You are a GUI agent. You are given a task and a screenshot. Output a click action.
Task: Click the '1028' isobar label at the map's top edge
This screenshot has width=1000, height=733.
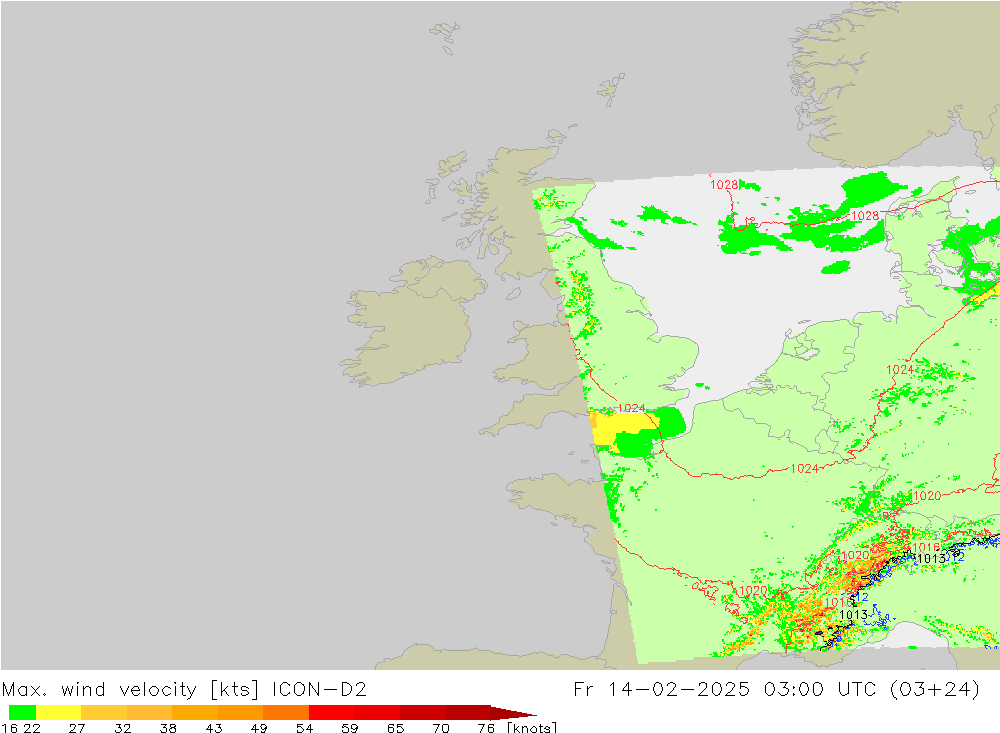point(724,184)
